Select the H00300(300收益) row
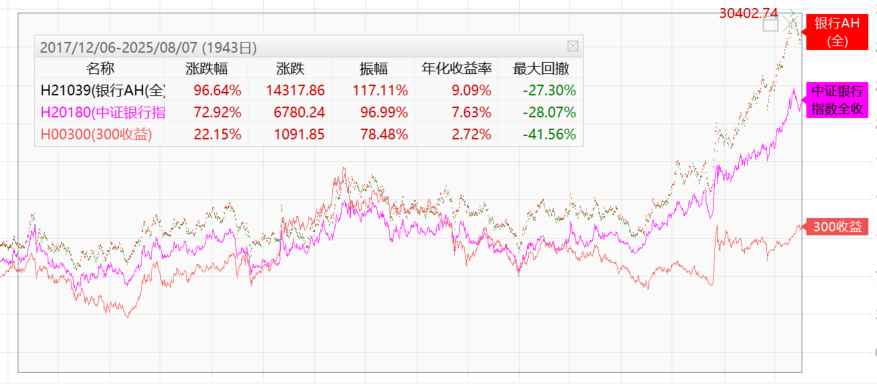 pyautogui.click(x=309, y=134)
